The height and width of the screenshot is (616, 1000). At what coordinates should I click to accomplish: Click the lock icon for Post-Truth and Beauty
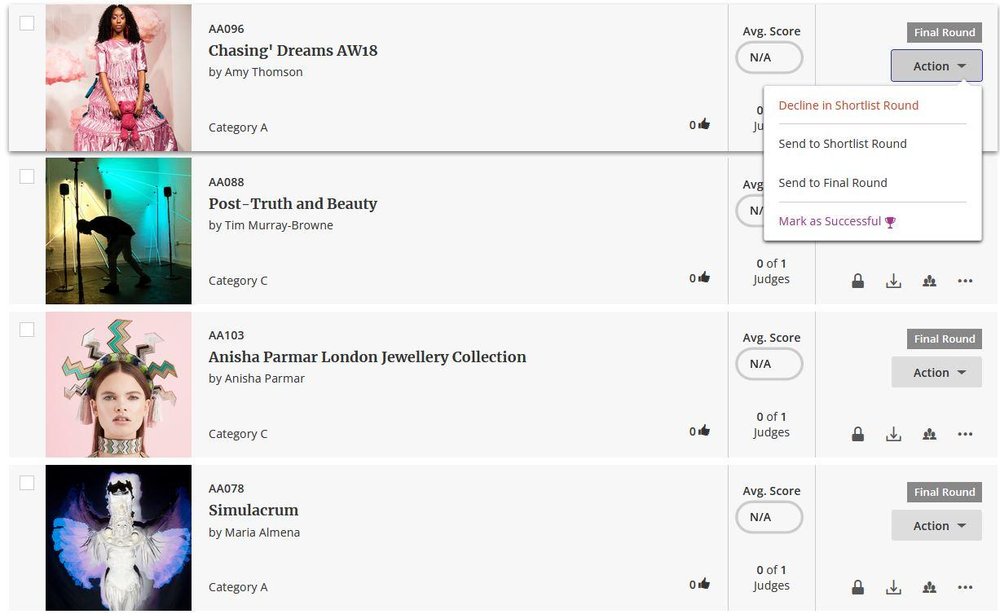pyautogui.click(x=858, y=281)
